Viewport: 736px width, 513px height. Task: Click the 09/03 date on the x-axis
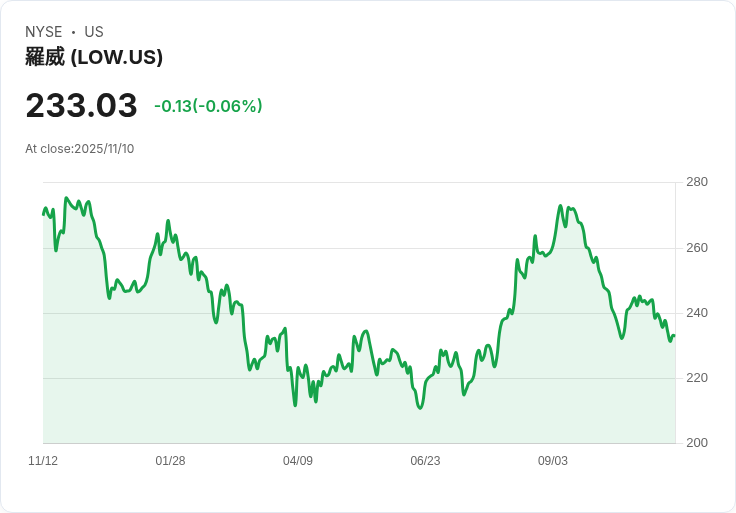(x=553, y=461)
